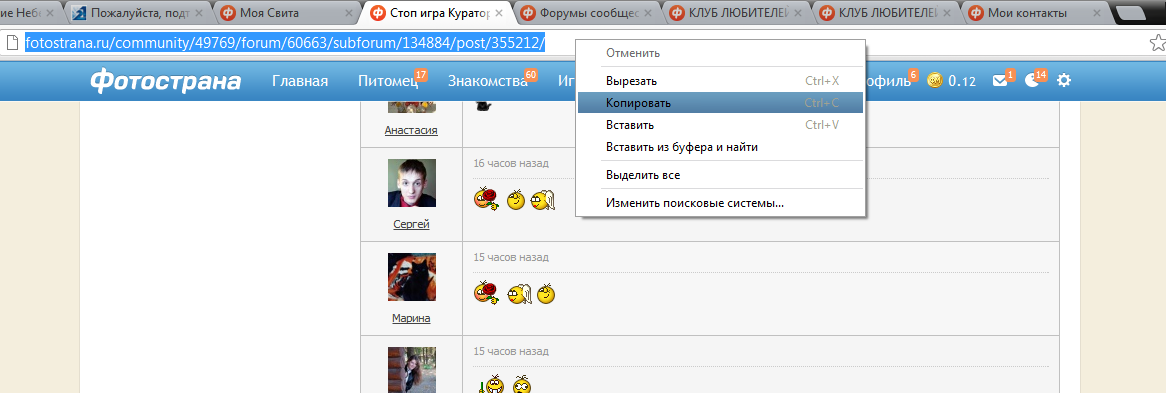Click the coin balance icon showing 0.12
1166x393 pixels.
point(935,80)
